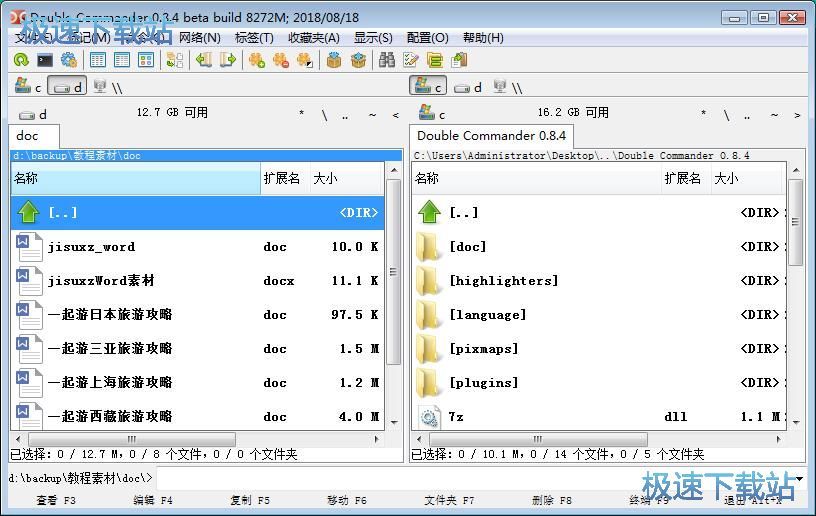Viewport: 816px width, 516px height.
Task: Open the 配置(O) menu
Action: [427, 38]
